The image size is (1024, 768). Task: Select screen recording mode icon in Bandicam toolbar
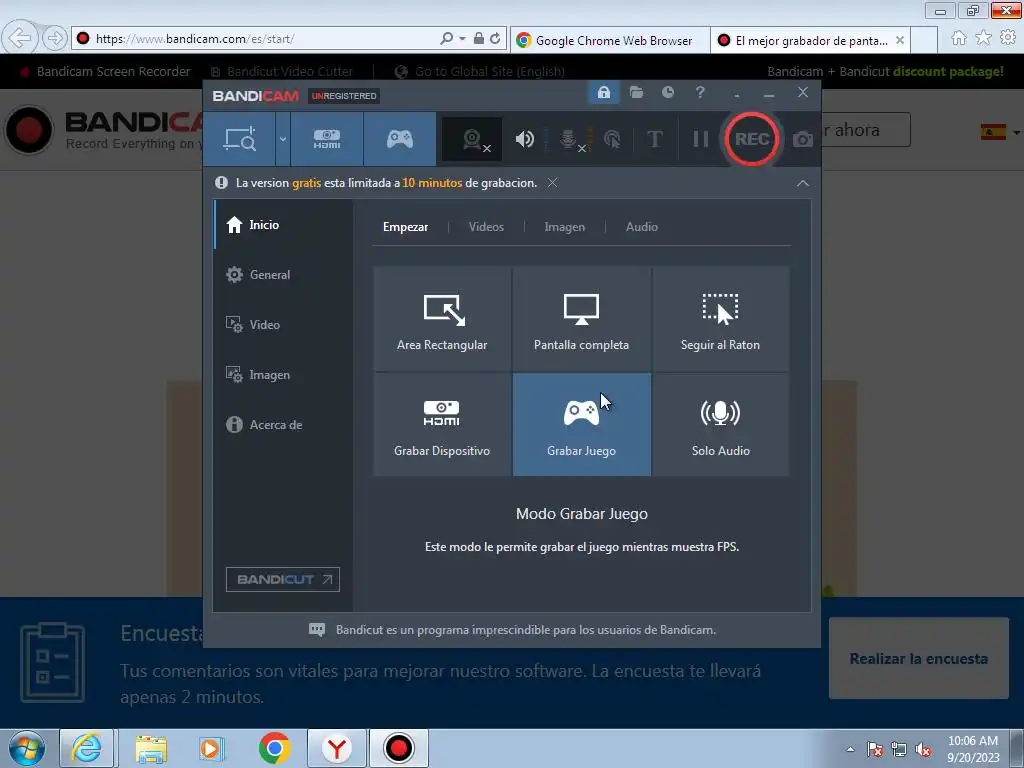(x=240, y=139)
